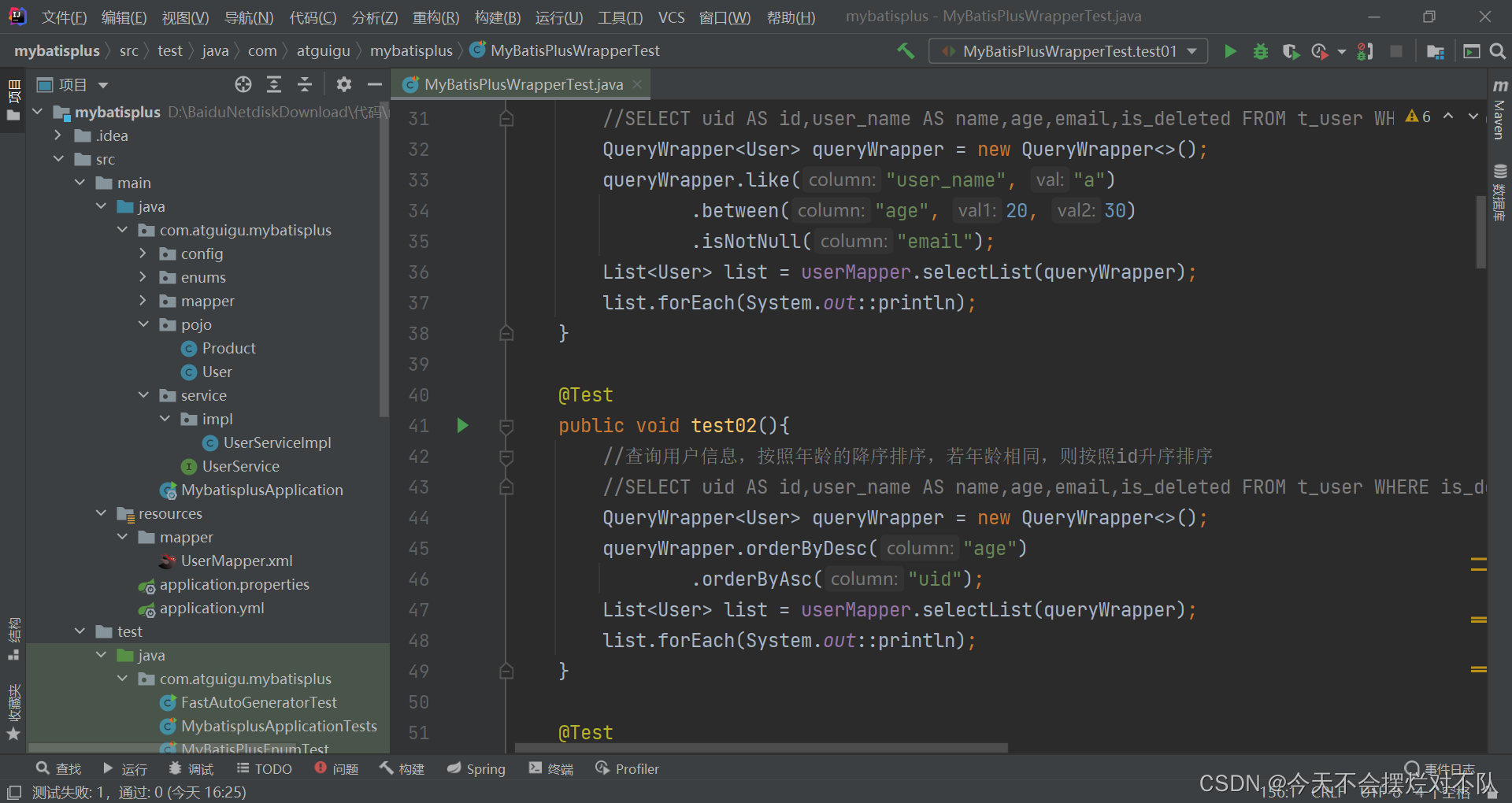Open the TODO tool window
Viewport: 1512px width, 803px height.
265,769
